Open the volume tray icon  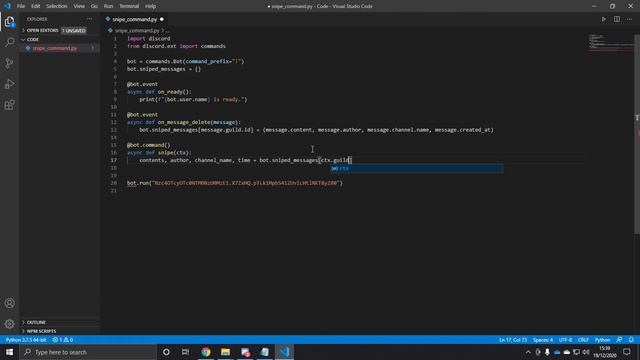(586, 352)
